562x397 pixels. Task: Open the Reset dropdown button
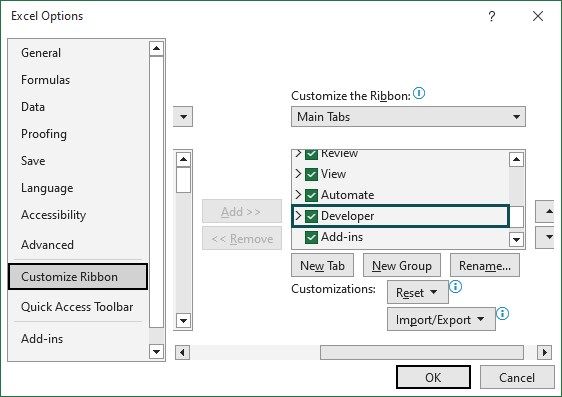pos(418,292)
